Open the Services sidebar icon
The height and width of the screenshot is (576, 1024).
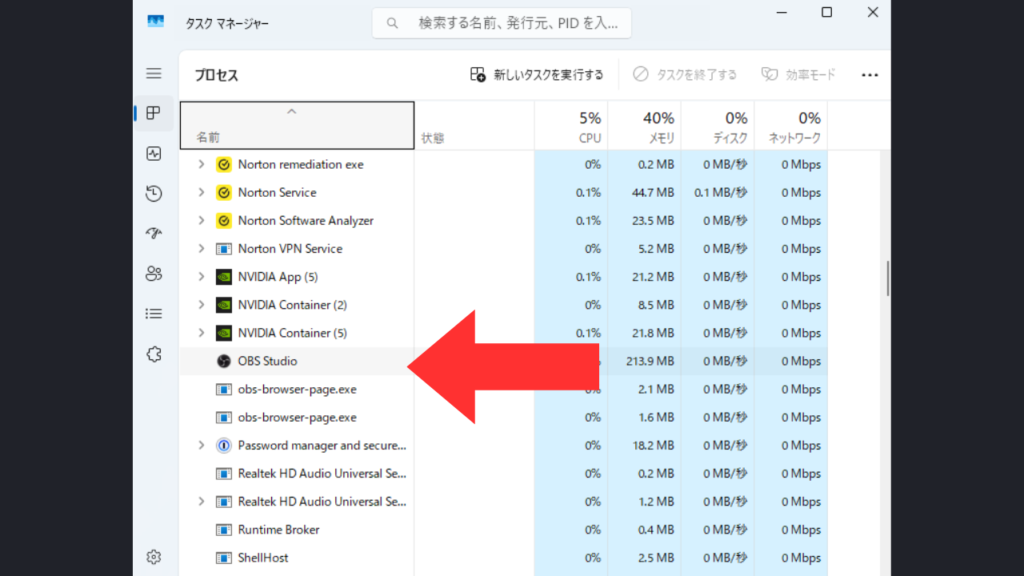[153, 354]
